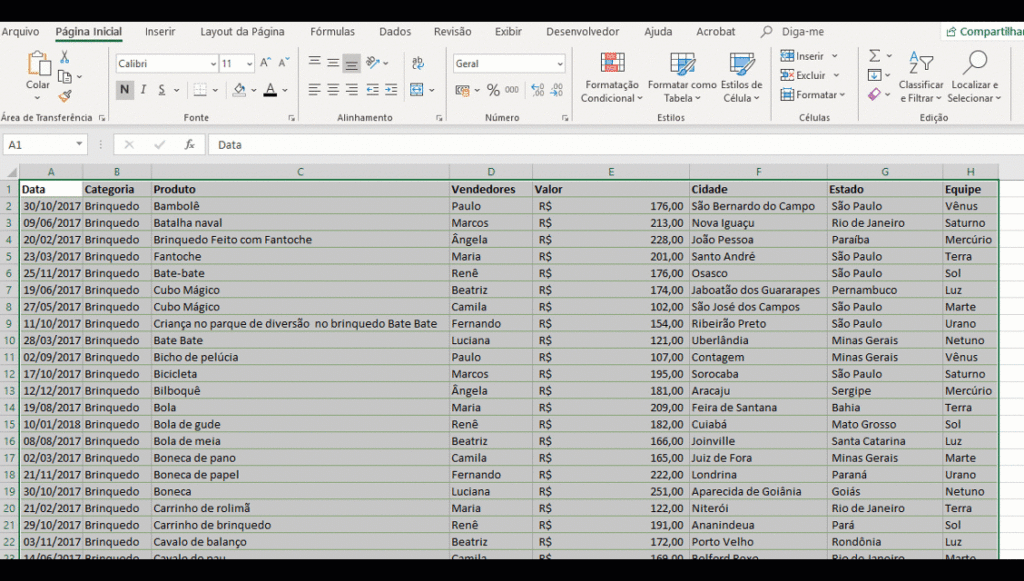Viewport: 1024px width, 581px height.
Task: Click Excluir in the Células group
Action: tap(803, 75)
